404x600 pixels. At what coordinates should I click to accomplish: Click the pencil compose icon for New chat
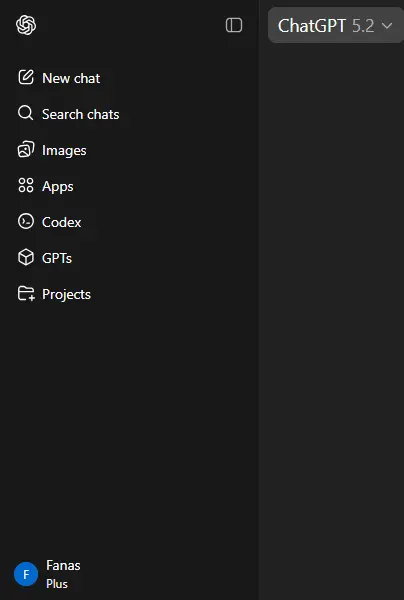(x=26, y=78)
